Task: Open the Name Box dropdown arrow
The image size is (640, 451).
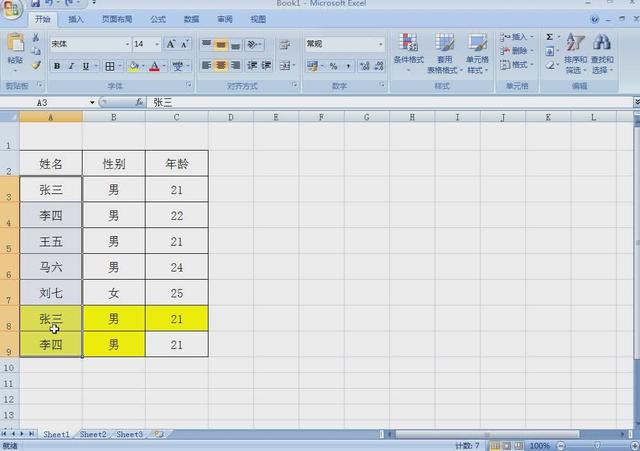Action: click(92, 102)
